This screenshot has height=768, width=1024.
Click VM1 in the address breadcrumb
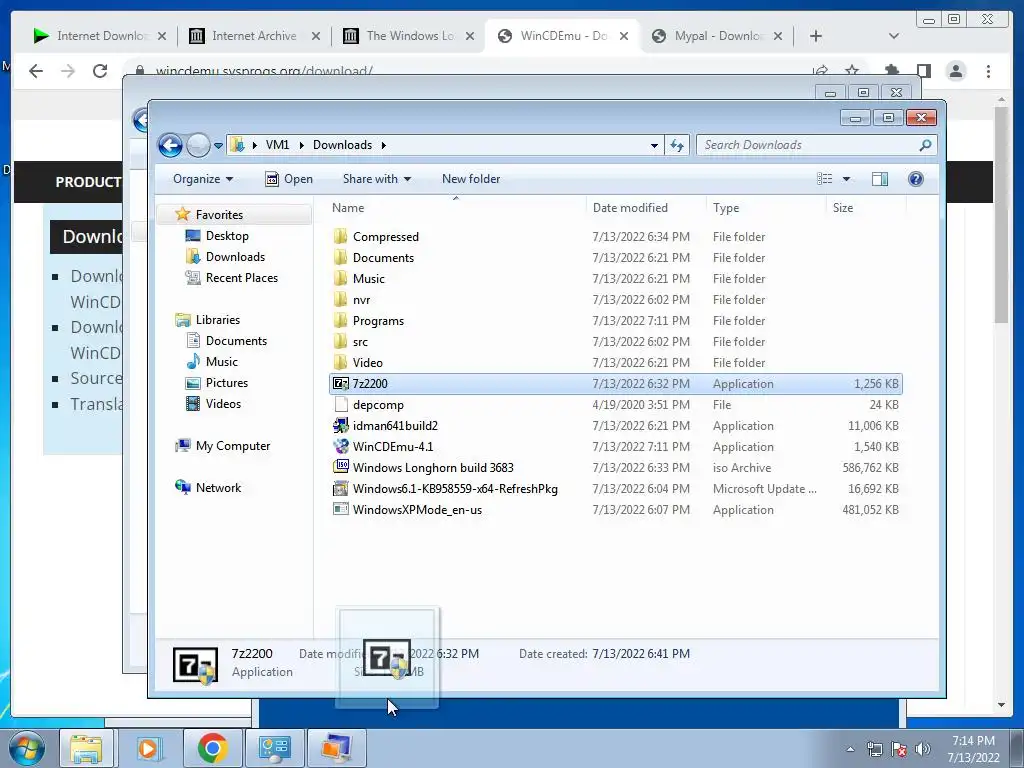tap(277, 145)
